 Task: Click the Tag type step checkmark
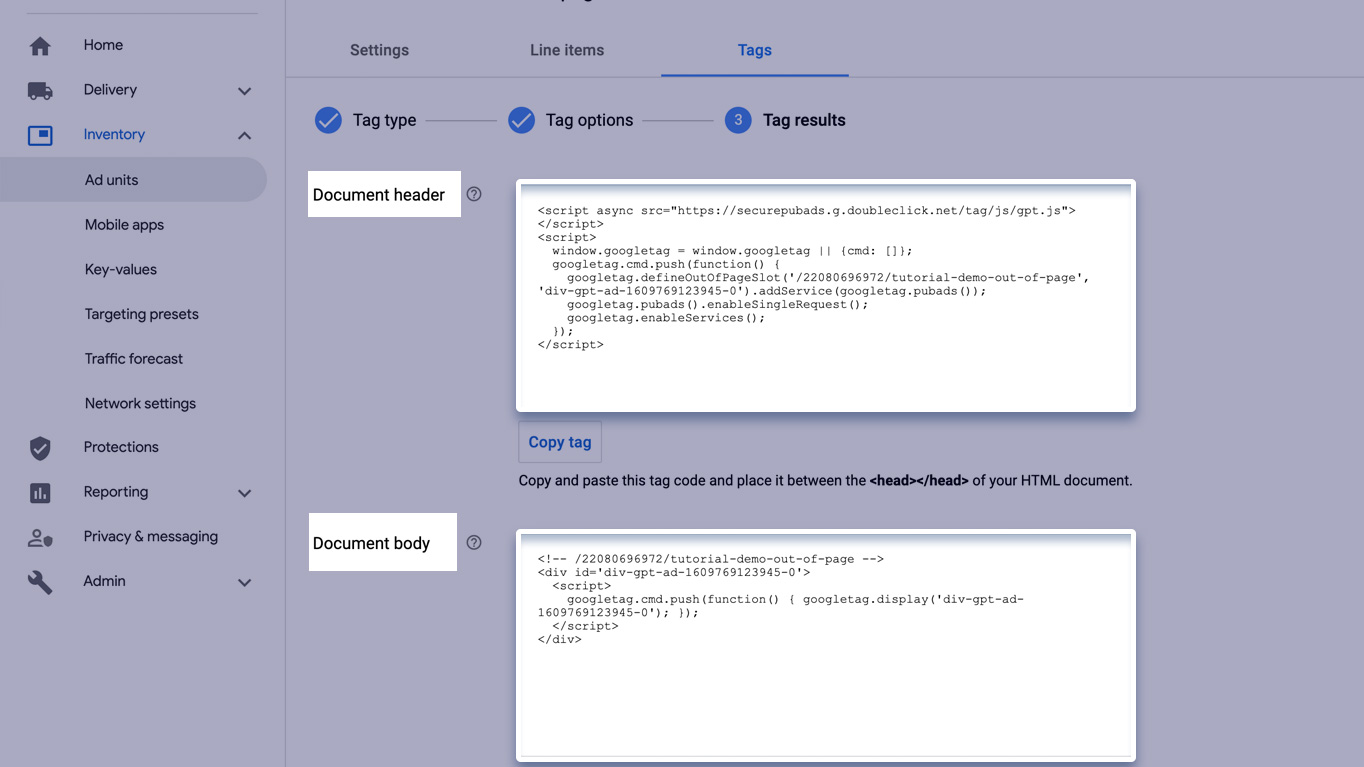coord(328,120)
